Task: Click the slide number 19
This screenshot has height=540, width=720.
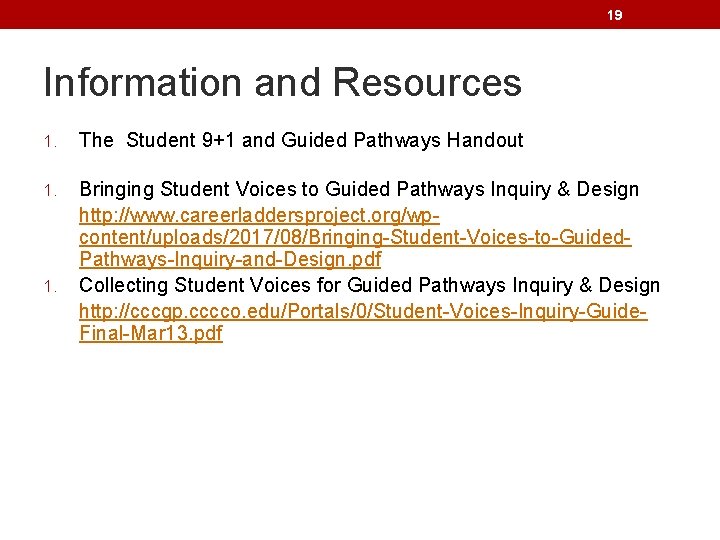Action: tap(614, 15)
